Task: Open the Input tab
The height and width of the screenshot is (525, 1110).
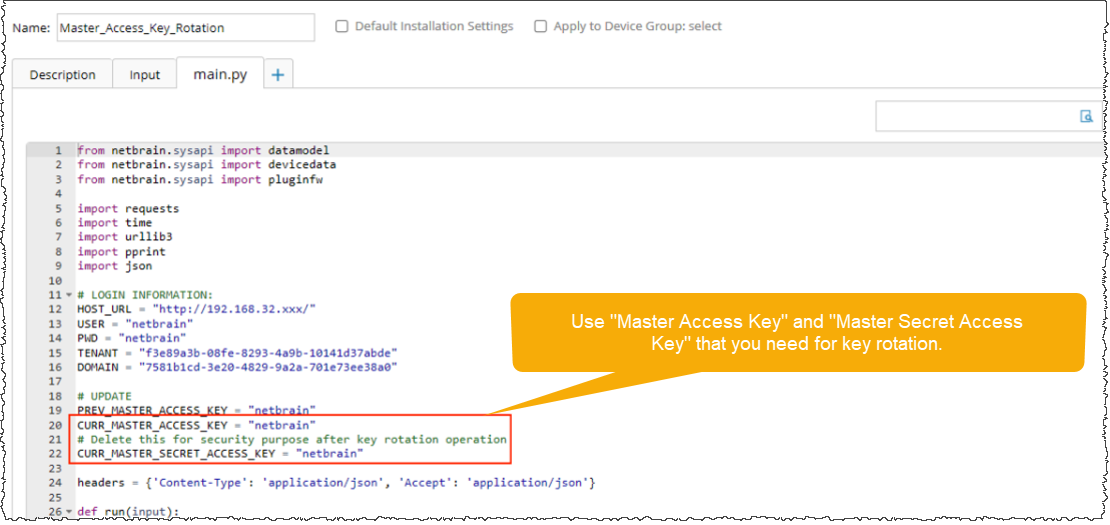Action: 144,75
